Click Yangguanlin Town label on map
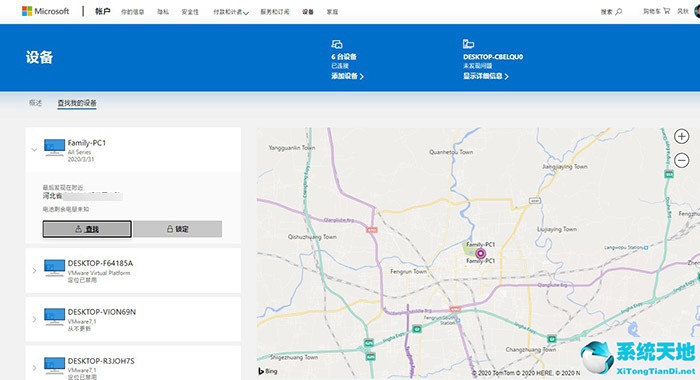The height and width of the screenshot is (380, 700). [292, 148]
